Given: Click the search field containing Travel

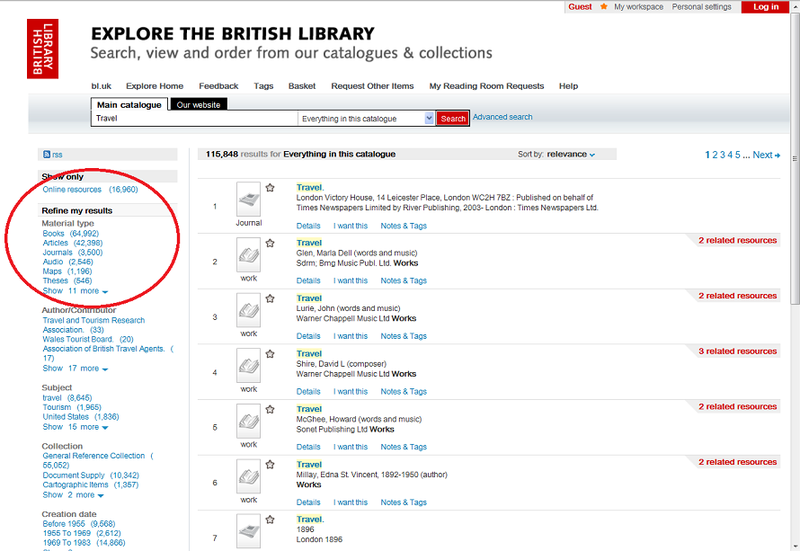Looking at the screenshot, I should 194,118.
